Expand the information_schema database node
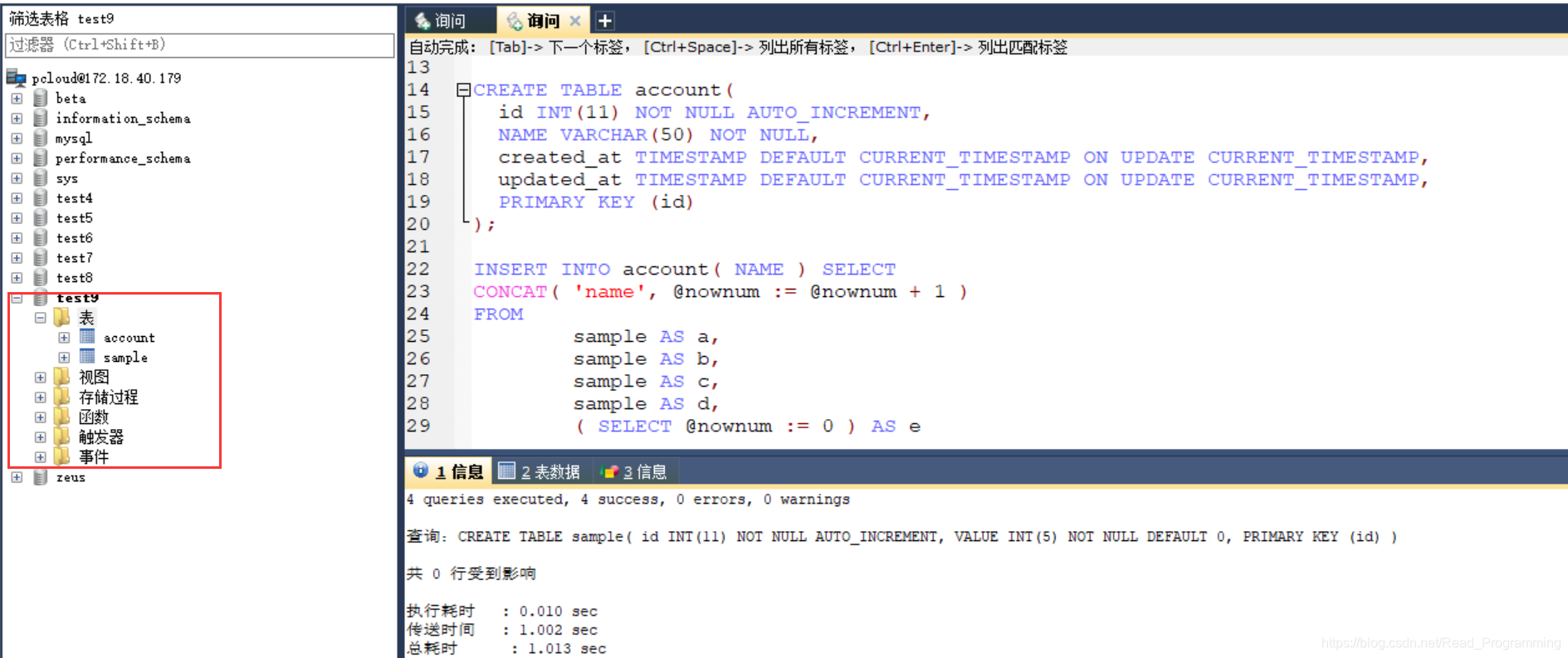The width and height of the screenshot is (1568, 658). click(x=17, y=118)
